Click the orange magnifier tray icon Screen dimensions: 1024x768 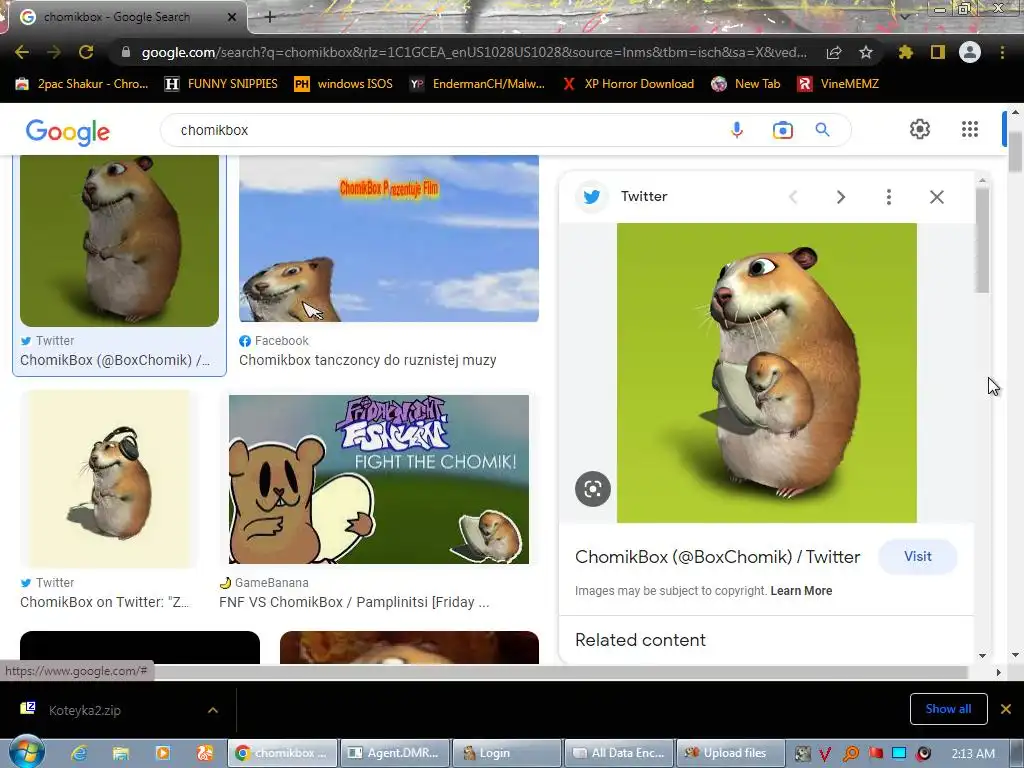pyautogui.click(x=851, y=754)
